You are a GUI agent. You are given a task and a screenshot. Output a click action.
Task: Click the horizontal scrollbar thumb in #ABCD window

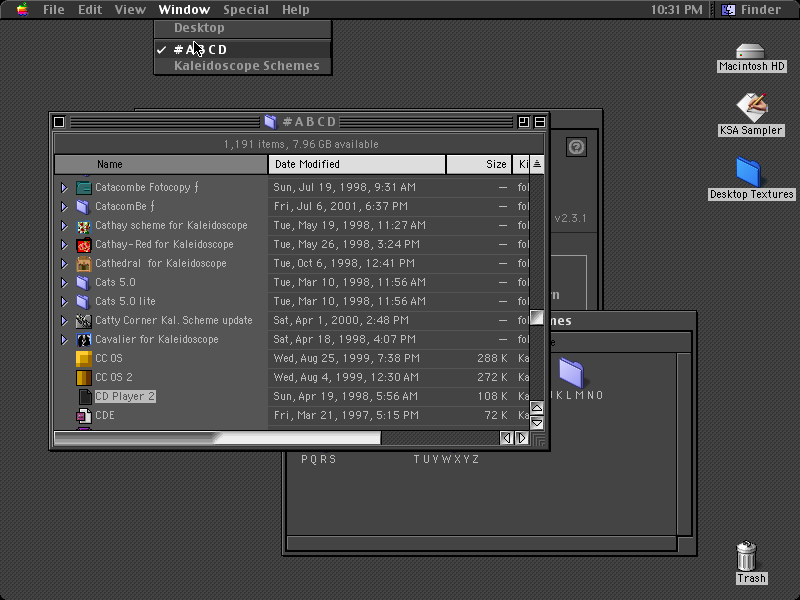pyautogui.click(x=217, y=438)
